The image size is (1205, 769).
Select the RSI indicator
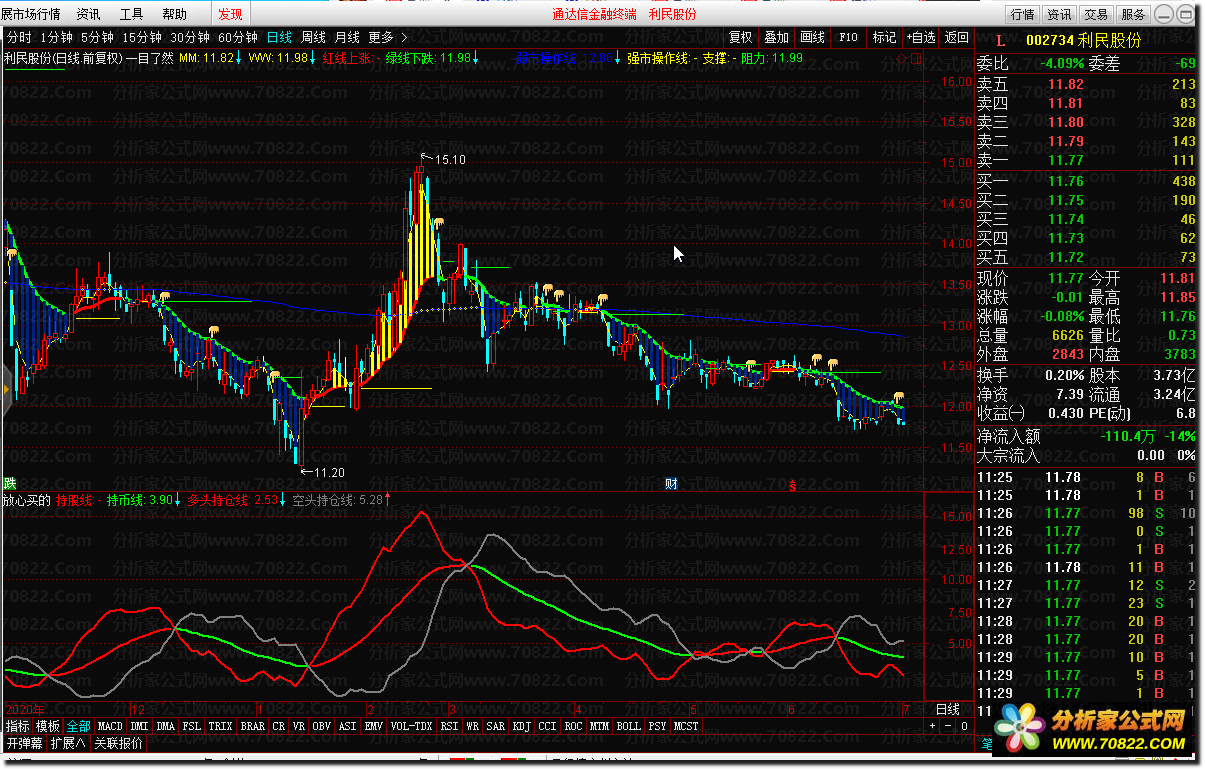coord(449,726)
